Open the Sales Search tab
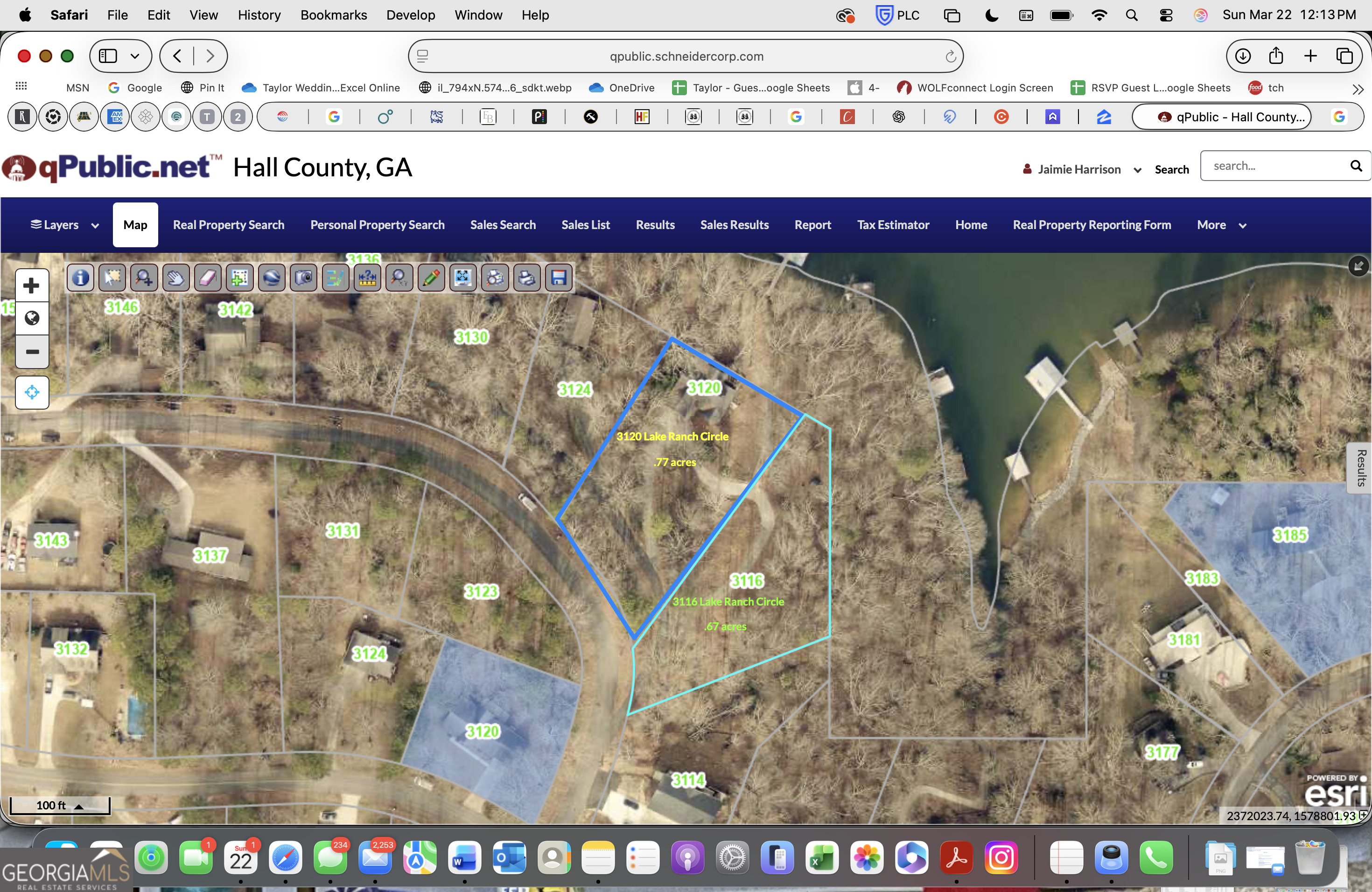The image size is (1372, 892). click(503, 225)
